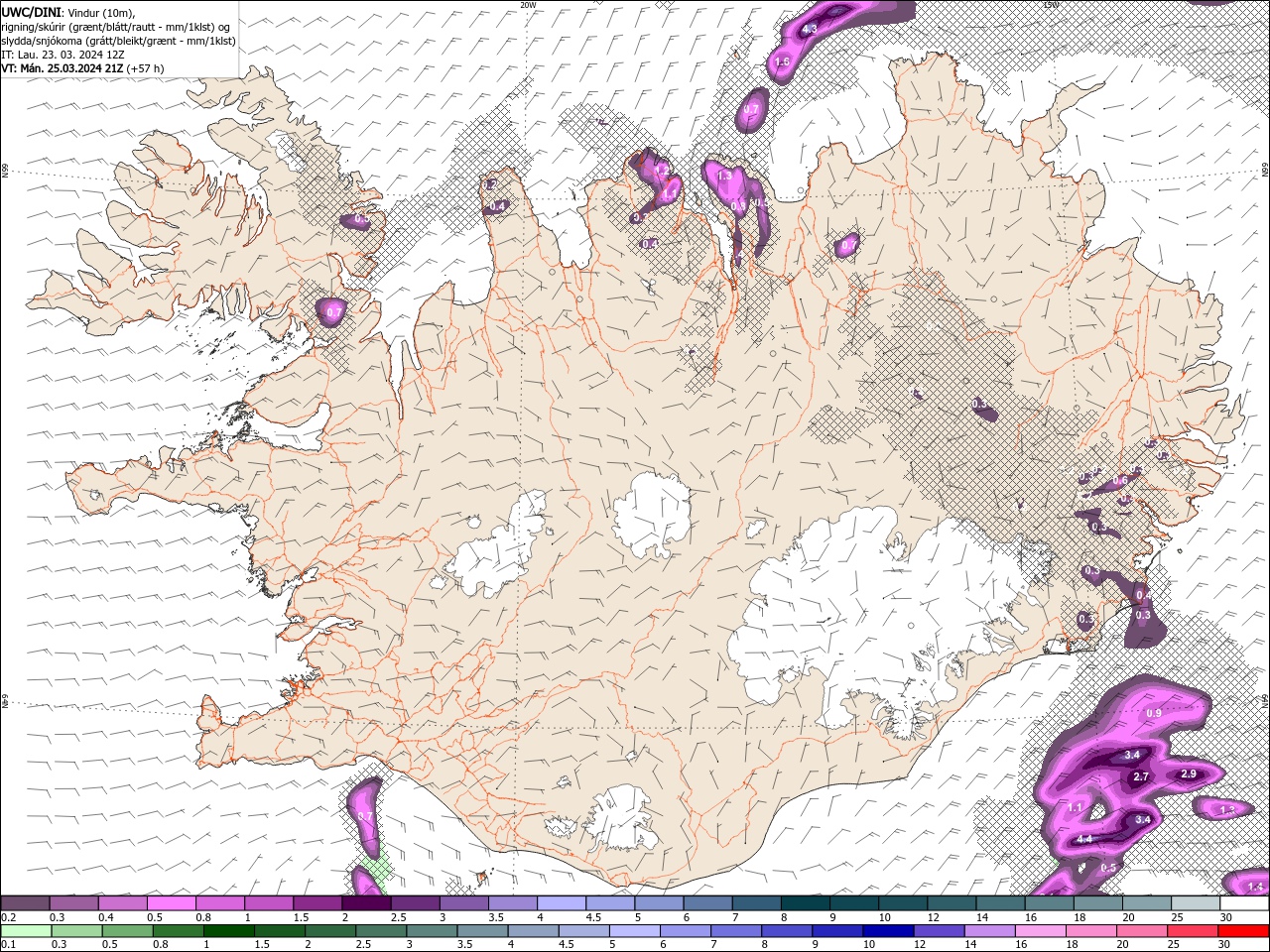
Task: Click the 4.3 precipitation value on the map
Action: click(x=810, y=30)
